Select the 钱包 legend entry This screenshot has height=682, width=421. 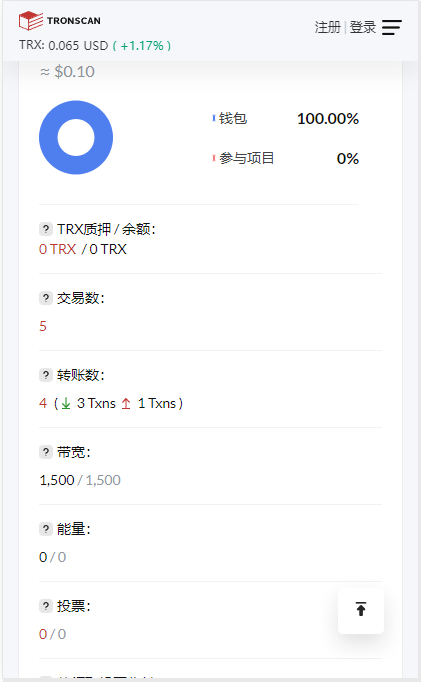[x=230, y=118]
